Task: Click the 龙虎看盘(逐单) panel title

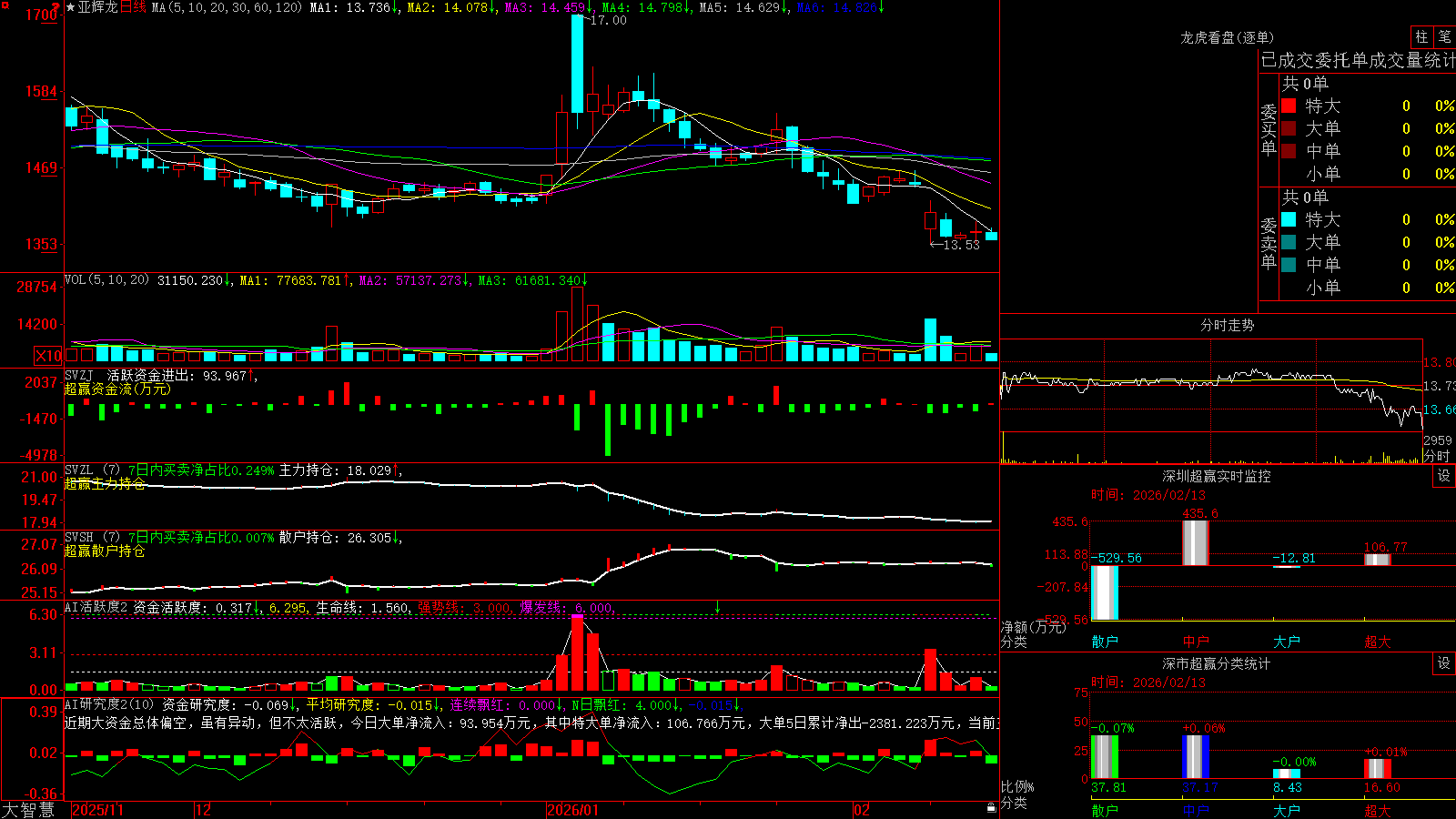Action: click(x=1227, y=37)
